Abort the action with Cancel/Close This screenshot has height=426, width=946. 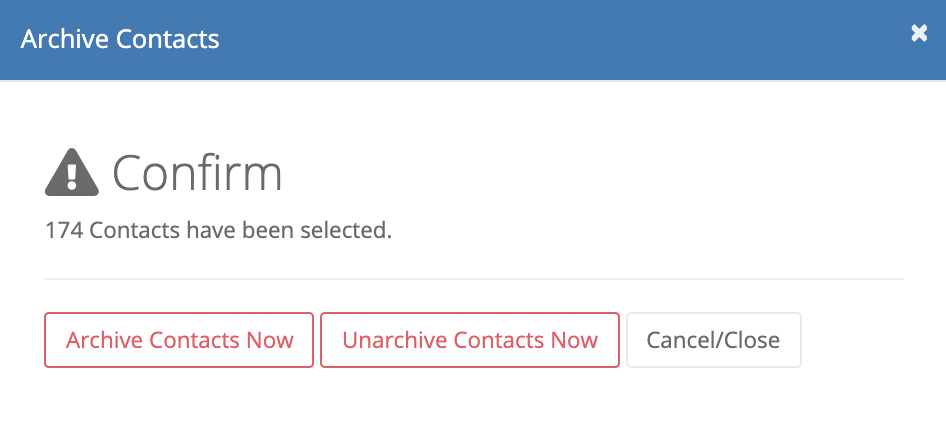tap(714, 340)
